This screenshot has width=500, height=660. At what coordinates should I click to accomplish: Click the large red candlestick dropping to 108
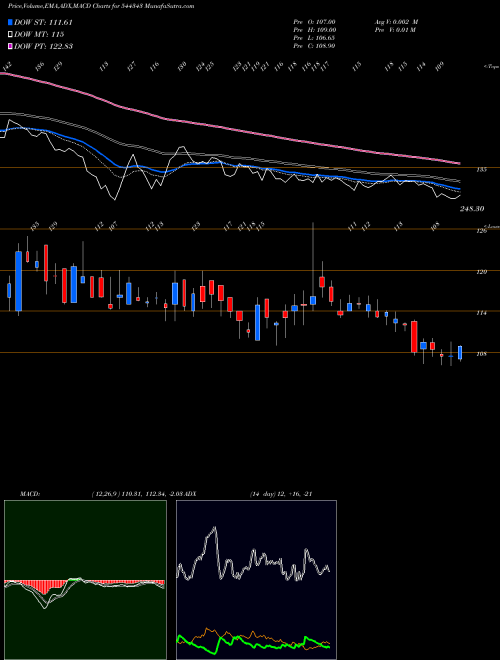tap(414, 337)
